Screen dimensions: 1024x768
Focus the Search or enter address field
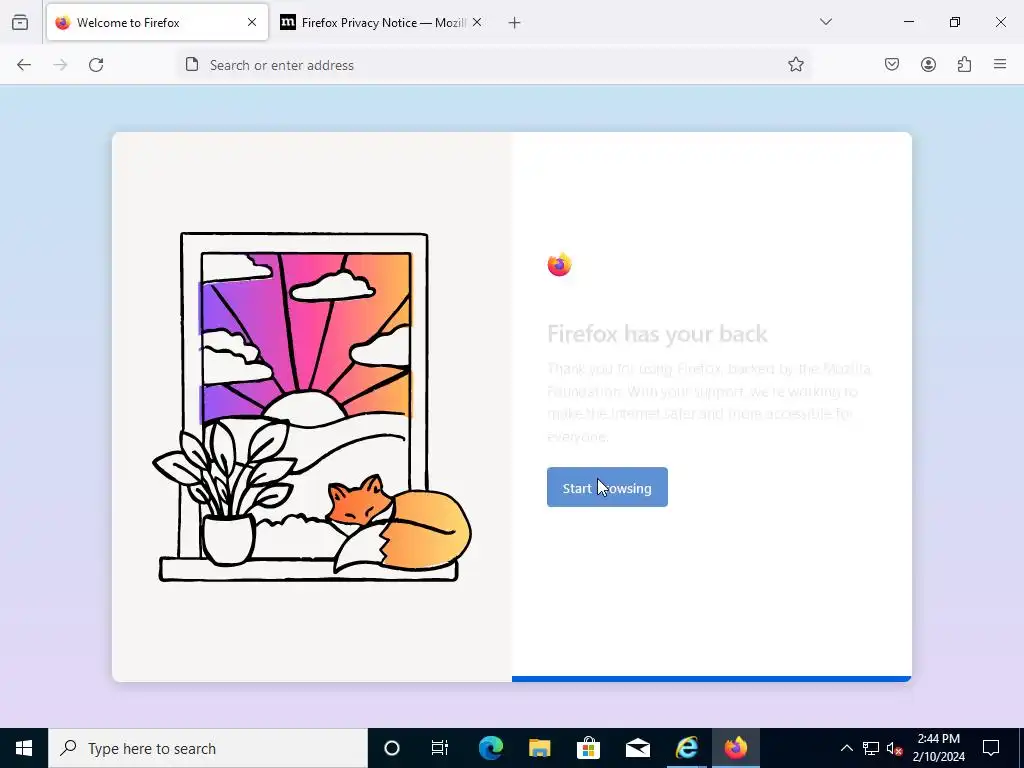[x=493, y=65]
